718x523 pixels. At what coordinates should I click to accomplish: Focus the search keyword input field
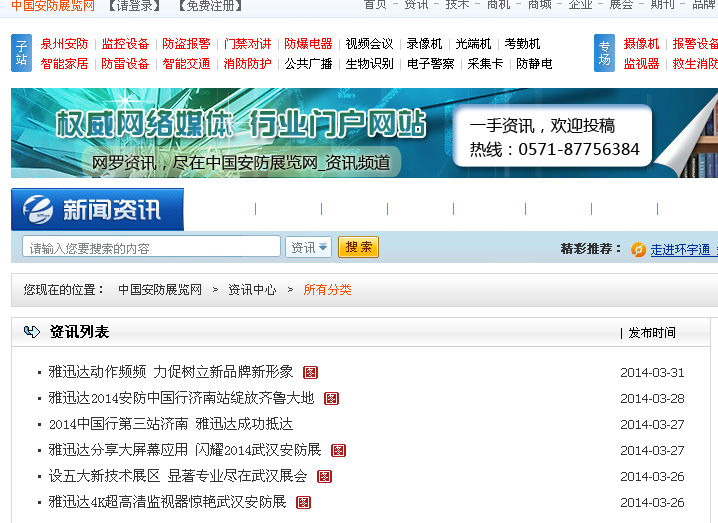click(x=151, y=247)
